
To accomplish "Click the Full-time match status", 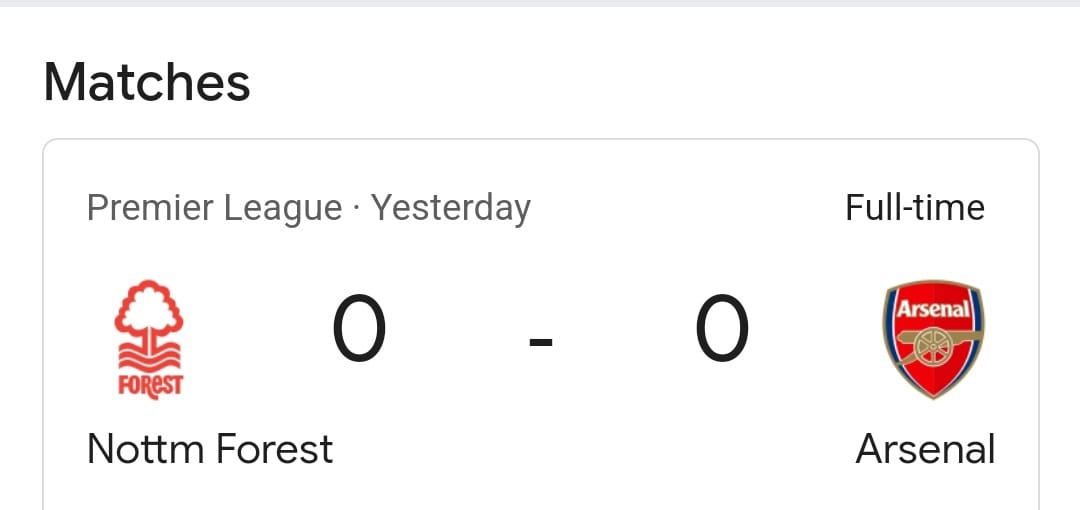I will tap(915, 207).
